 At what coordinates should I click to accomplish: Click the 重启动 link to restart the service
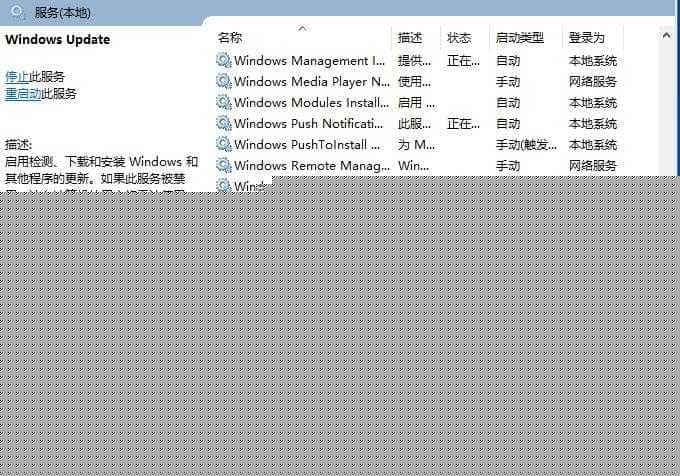[23, 94]
